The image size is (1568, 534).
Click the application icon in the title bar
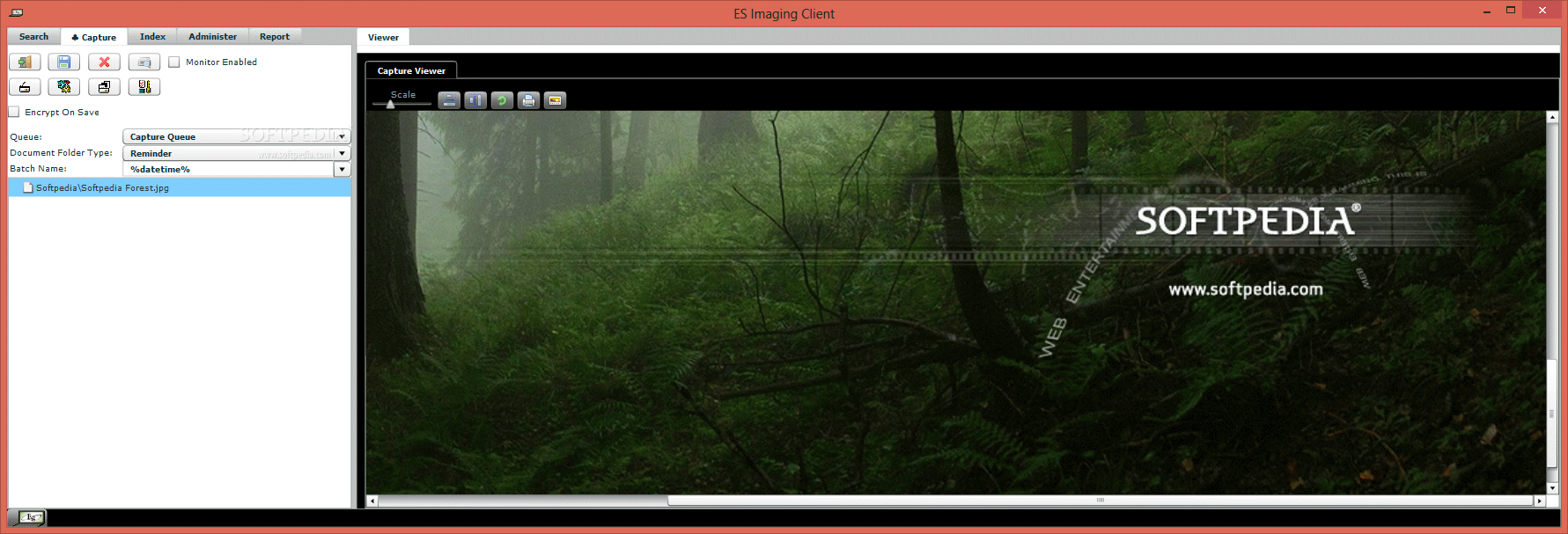(x=16, y=13)
